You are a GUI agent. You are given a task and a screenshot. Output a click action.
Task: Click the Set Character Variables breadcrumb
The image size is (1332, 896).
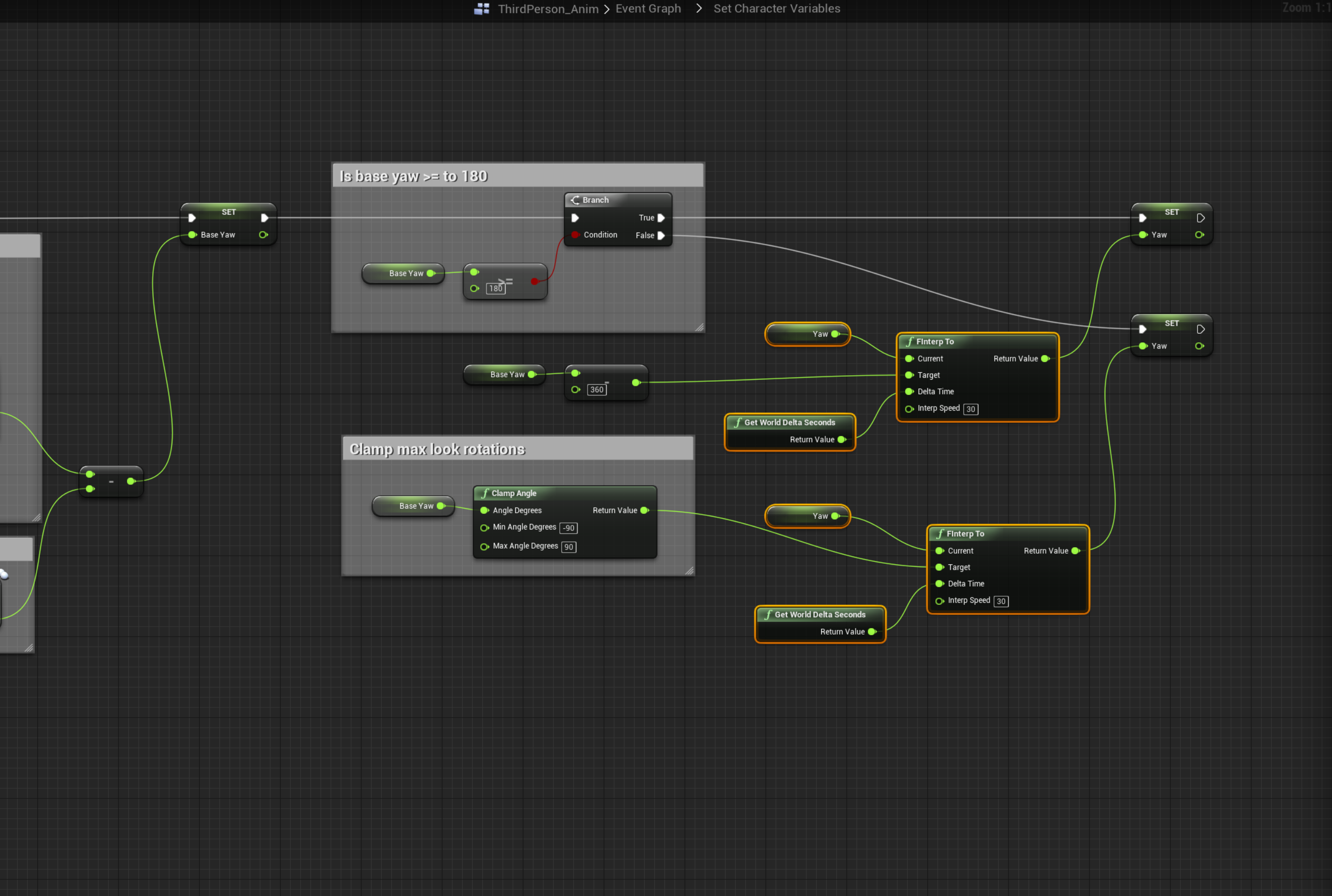777,9
